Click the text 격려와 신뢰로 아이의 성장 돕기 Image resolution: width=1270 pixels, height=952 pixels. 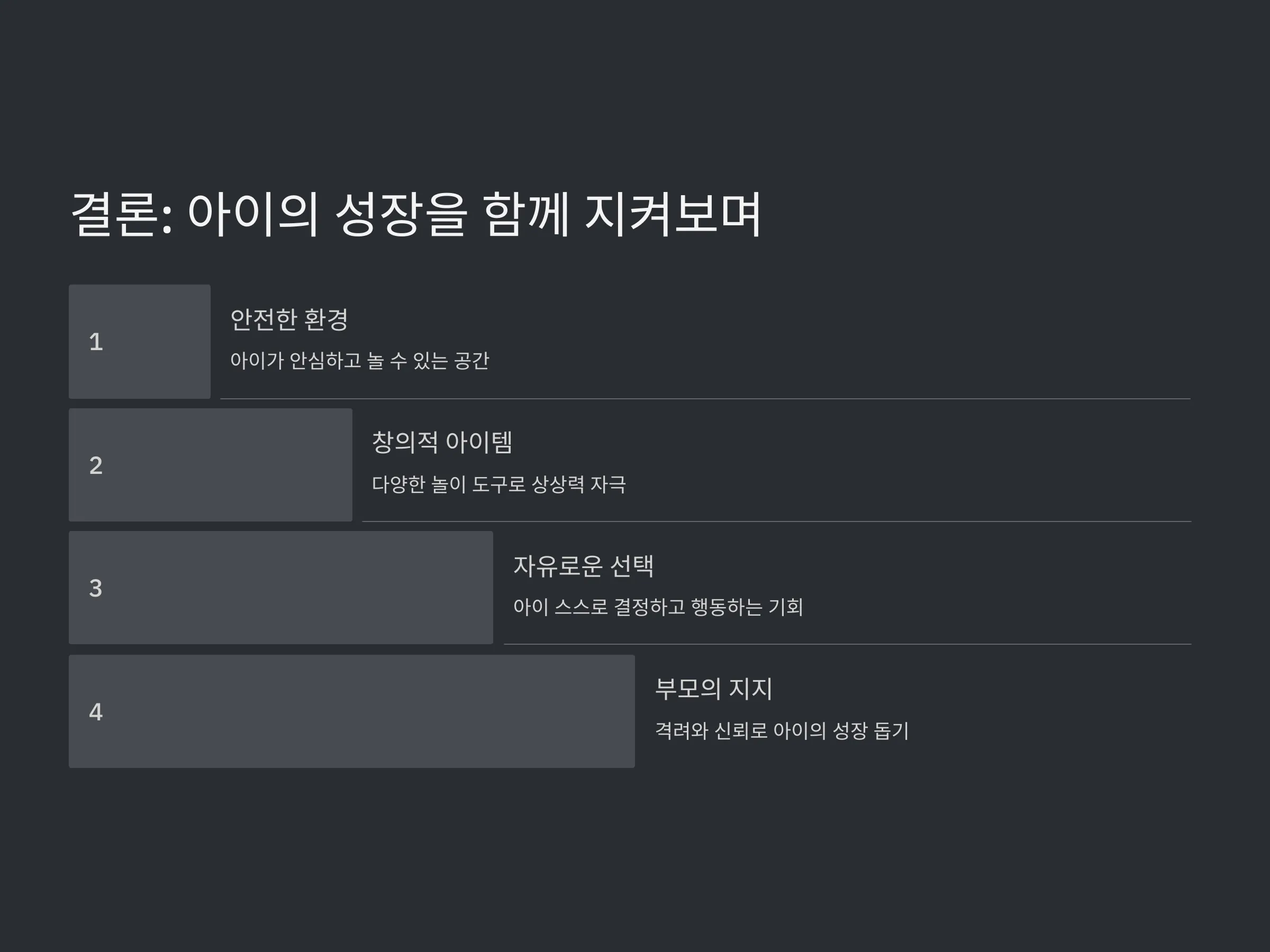pos(782,731)
